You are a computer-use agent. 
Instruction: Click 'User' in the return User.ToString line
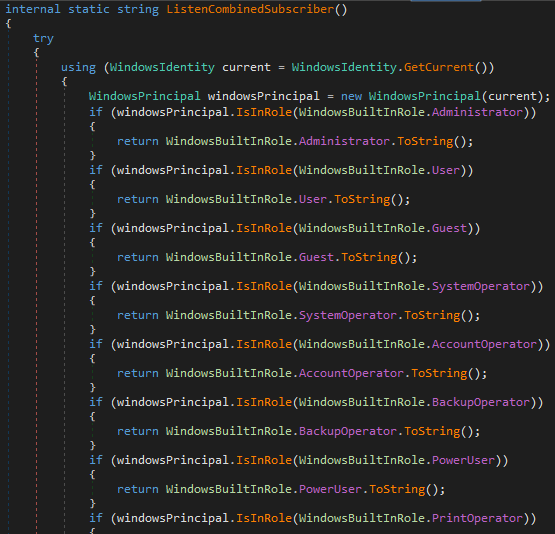[x=313, y=199]
